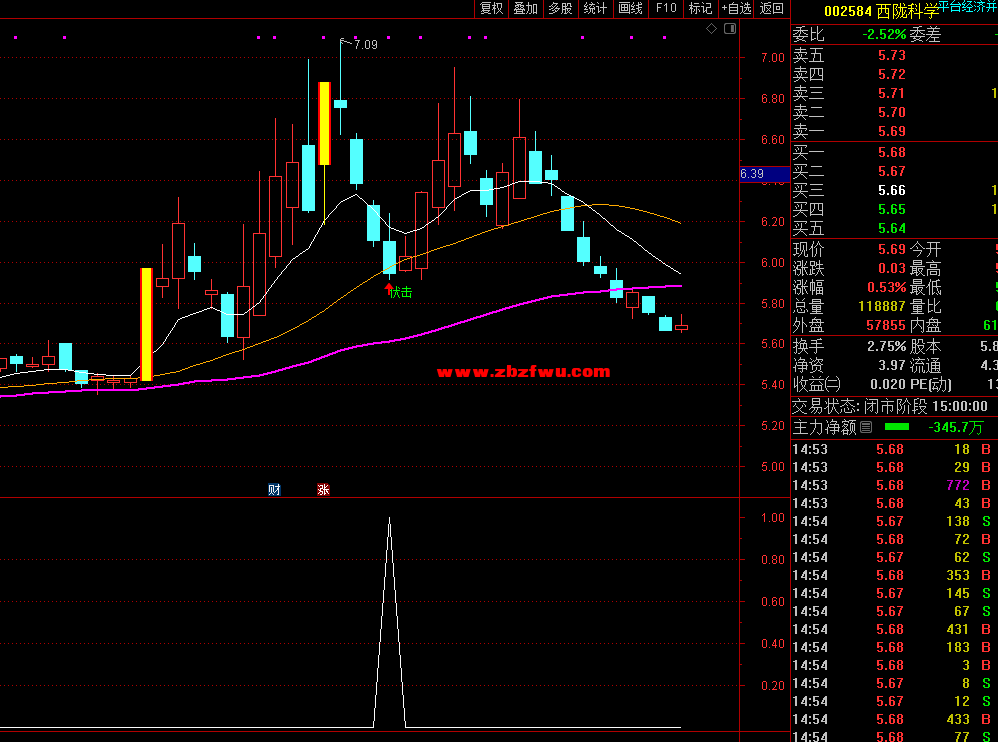Click 返回 to go back

(772, 9)
